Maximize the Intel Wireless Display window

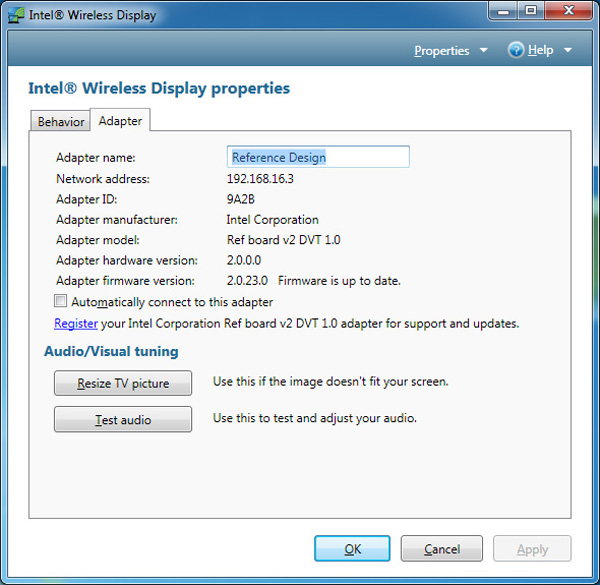[531, 11]
